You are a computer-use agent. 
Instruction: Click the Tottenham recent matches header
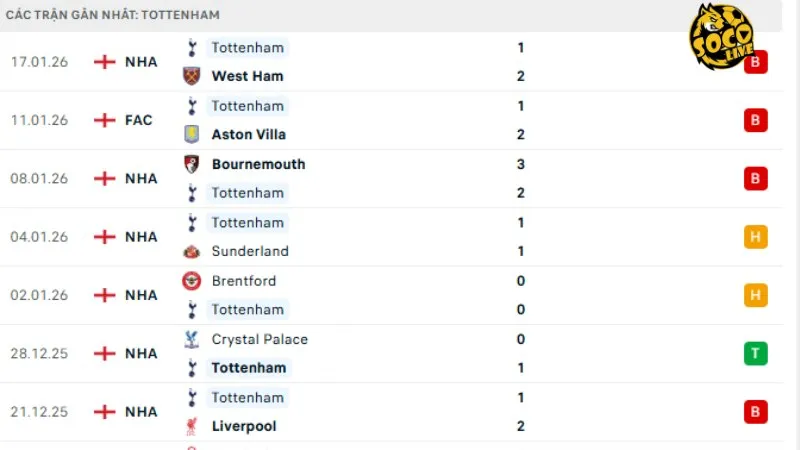[113, 15]
